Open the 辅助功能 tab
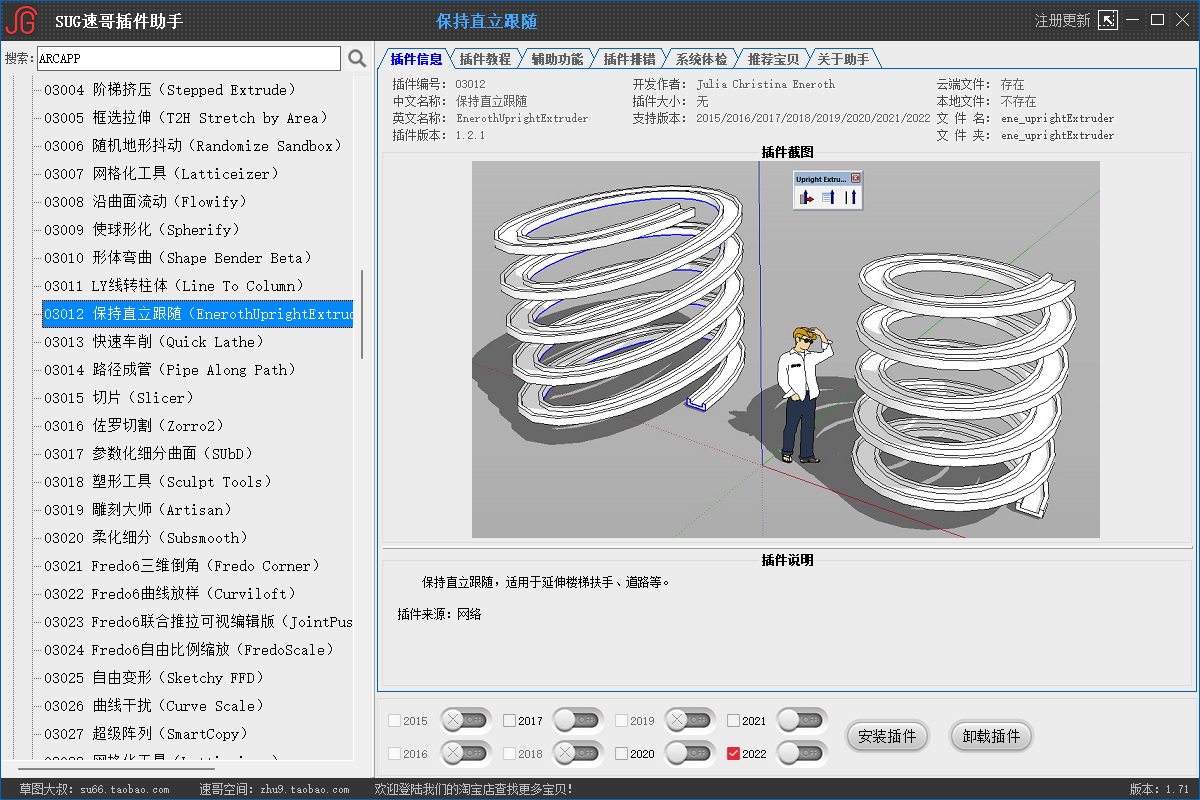Image resolution: width=1200 pixels, height=800 pixels. 558,59
